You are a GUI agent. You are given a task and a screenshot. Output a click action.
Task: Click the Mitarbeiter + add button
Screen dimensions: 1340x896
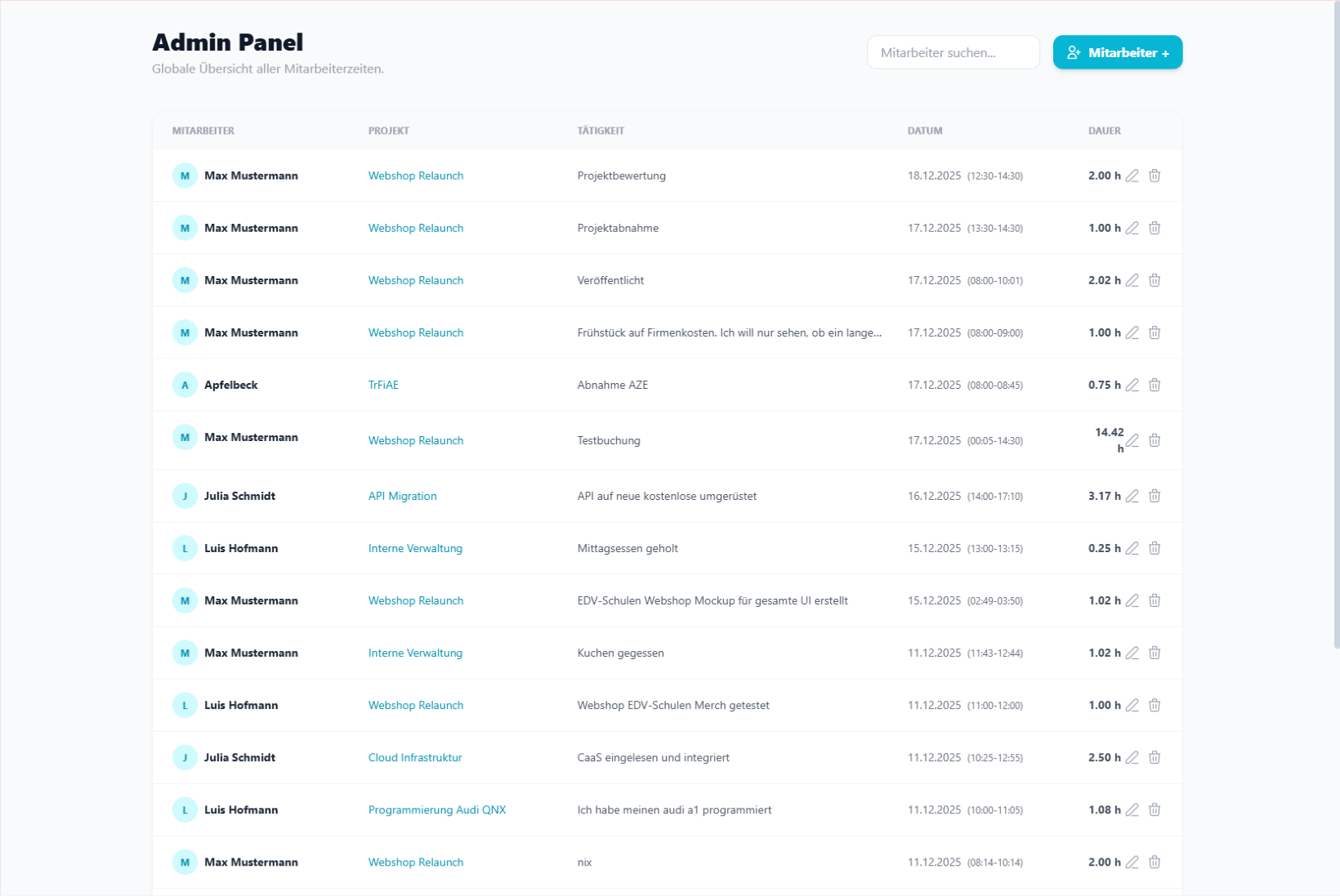1117,52
